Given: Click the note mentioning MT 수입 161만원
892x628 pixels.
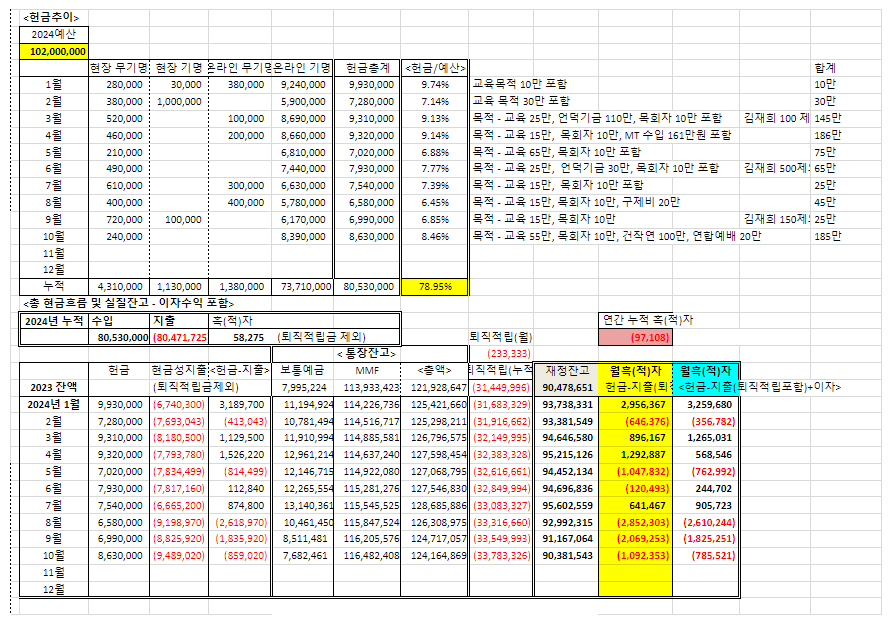Looking at the screenshot, I should tap(602, 135).
